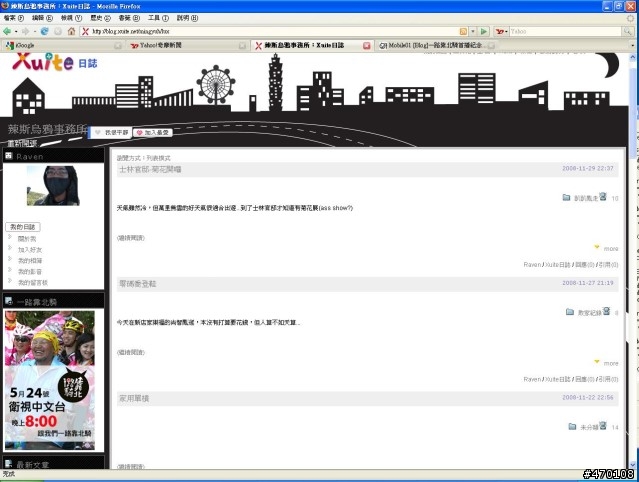Open the 工具 (T) menu
Image resolution: width=639 pixels, height=482 pixels.
[x=158, y=18]
